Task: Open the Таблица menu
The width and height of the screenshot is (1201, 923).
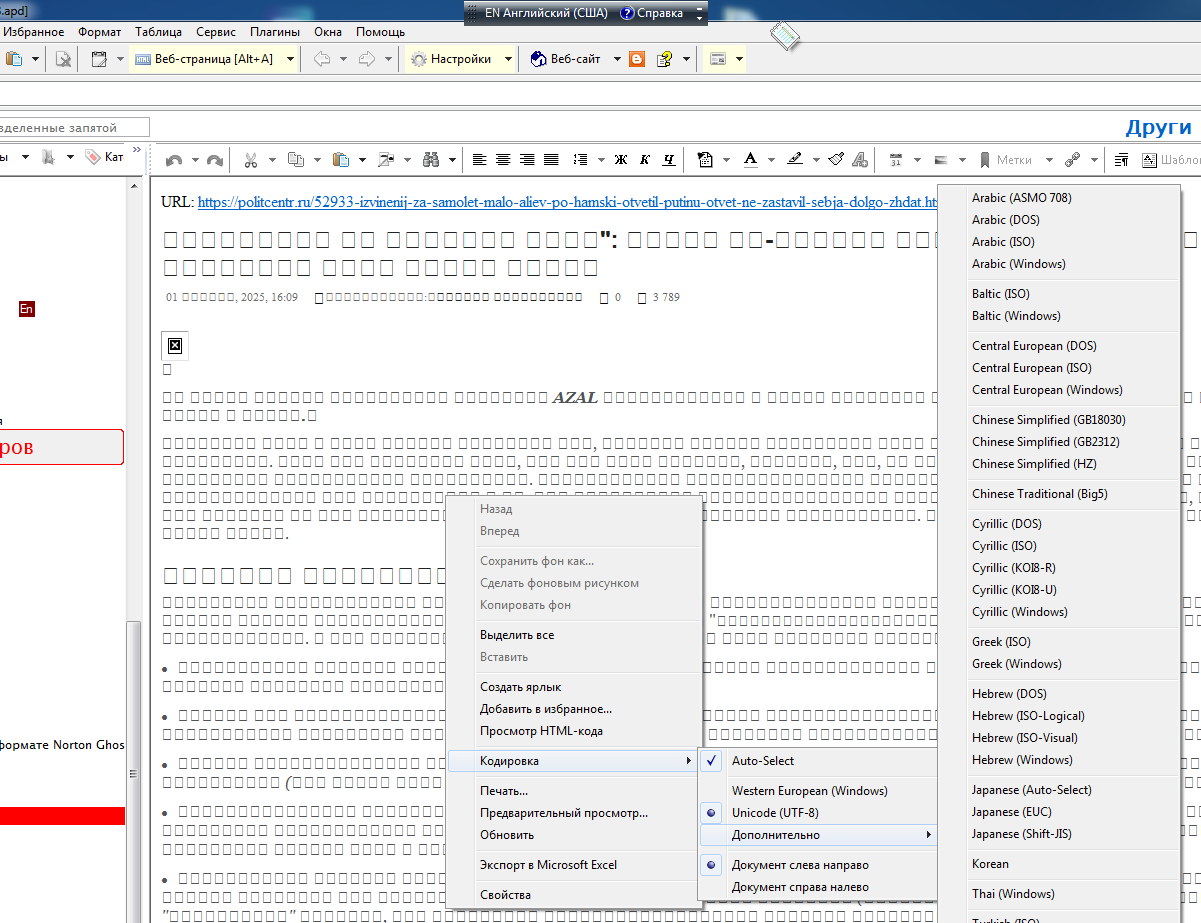Action: pos(159,32)
